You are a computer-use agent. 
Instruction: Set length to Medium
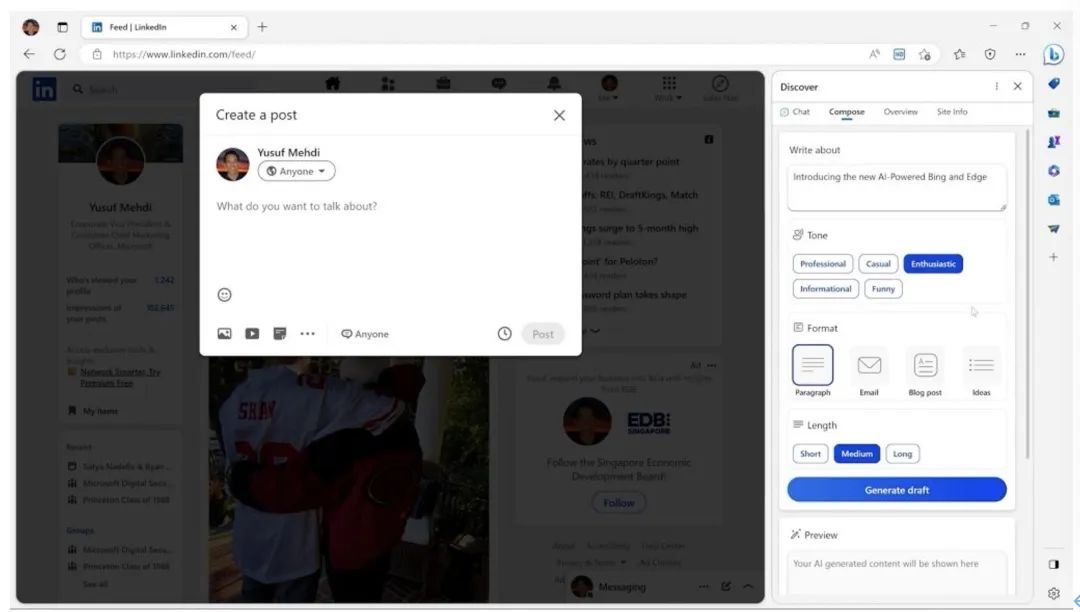coord(857,454)
